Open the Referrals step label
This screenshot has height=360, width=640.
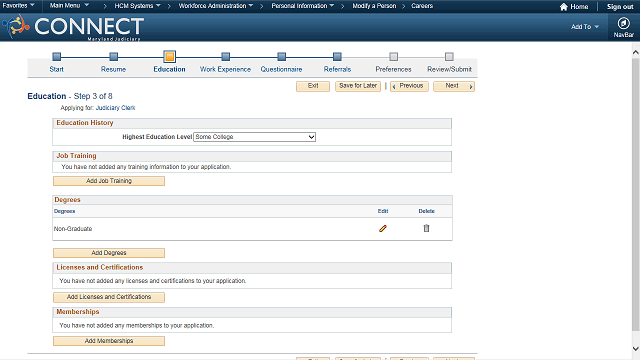[337, 69]
